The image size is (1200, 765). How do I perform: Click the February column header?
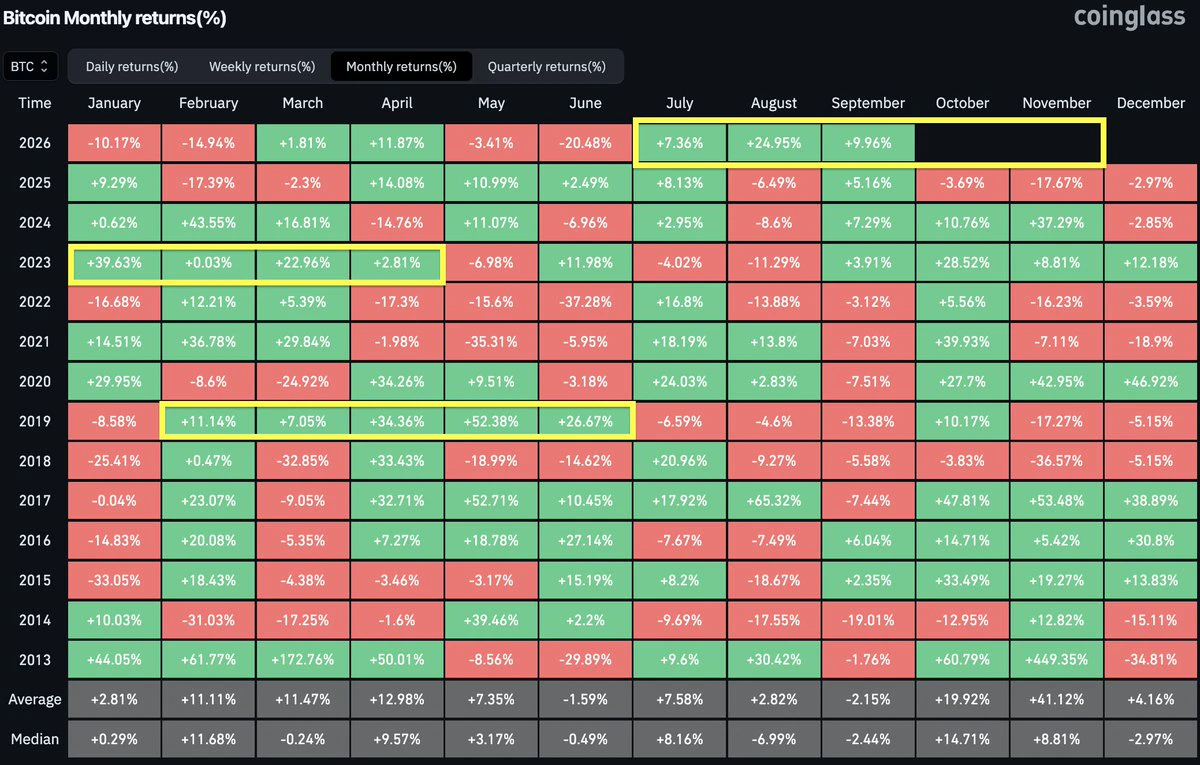click(208, 103)
